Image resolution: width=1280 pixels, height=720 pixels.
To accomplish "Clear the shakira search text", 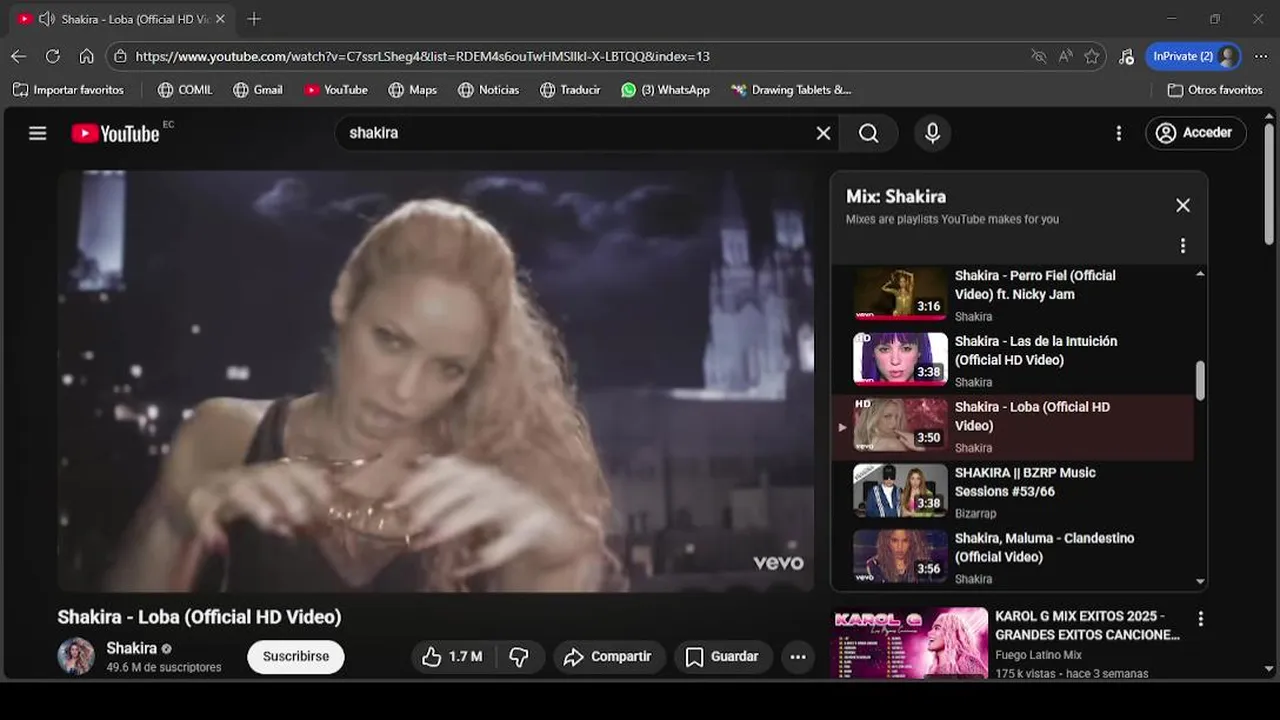I will [x=823, y=133].
